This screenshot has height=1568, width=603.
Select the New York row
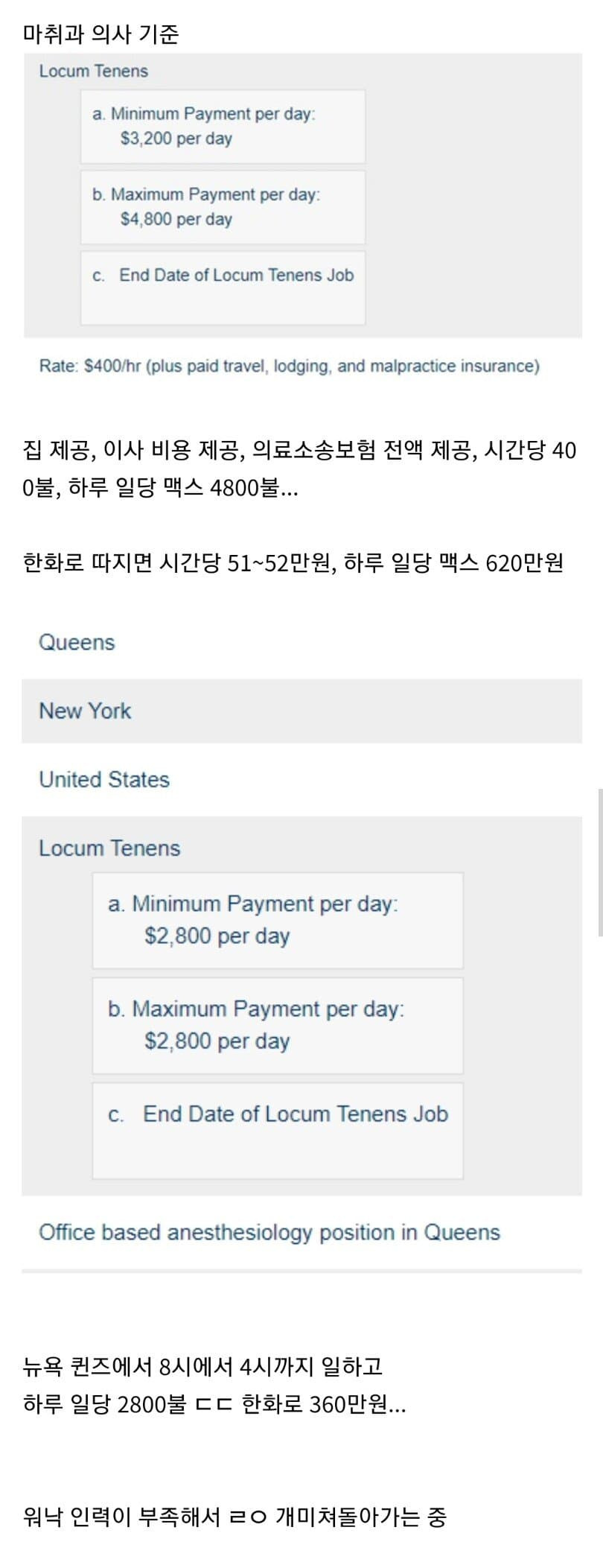(85, 711)
